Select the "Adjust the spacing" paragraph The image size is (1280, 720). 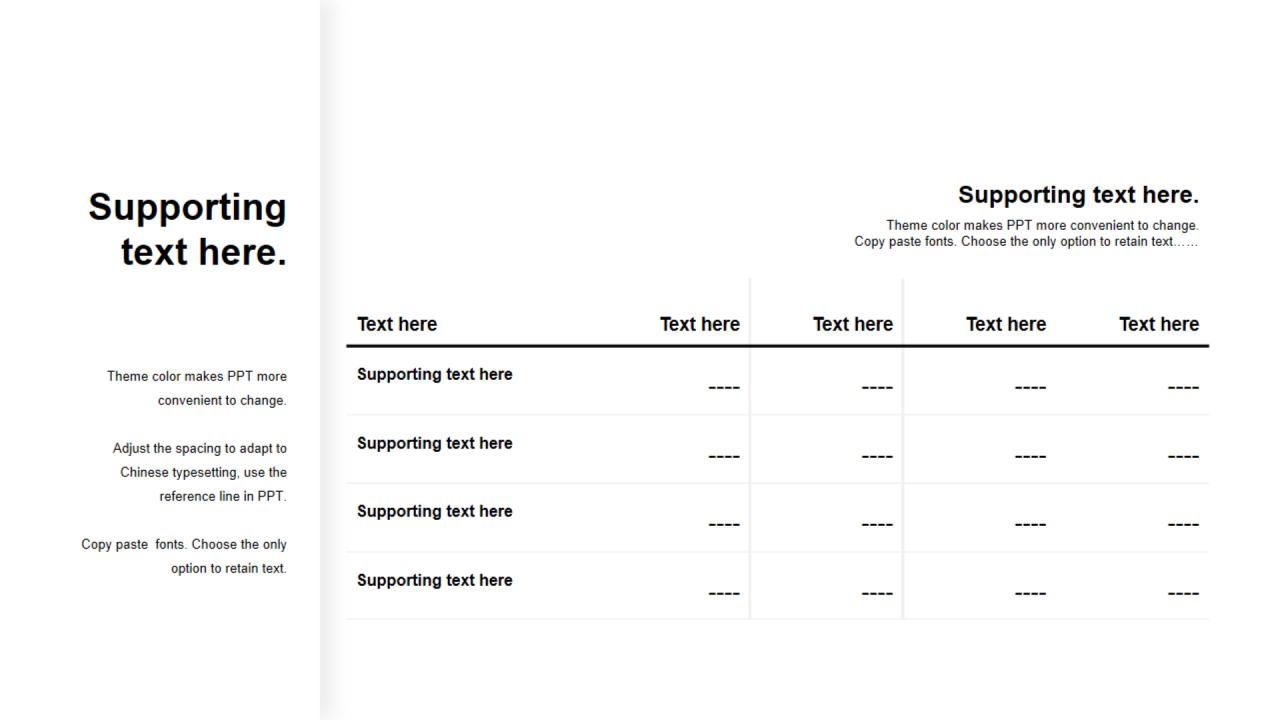(x=200, y=472)
